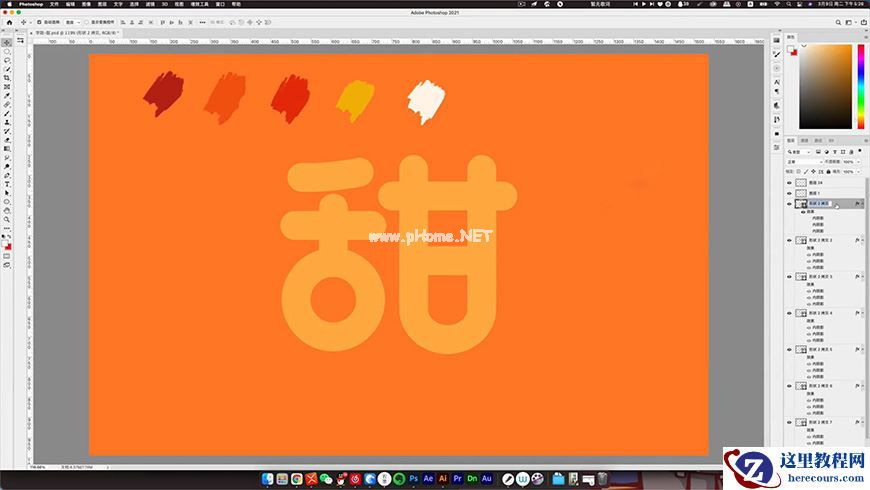The width and height of the screenshot is (870, 490).
Task: Click the foreground color swatch in toolbox
Action: (x=5, y=244)
